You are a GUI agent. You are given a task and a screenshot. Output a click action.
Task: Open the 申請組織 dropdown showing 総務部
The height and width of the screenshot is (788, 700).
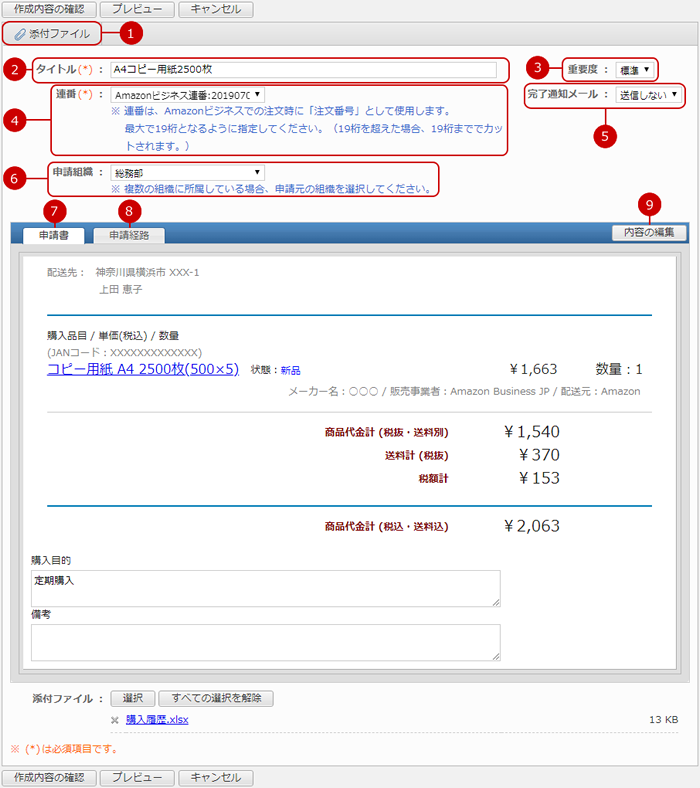(x=187, y=173)
